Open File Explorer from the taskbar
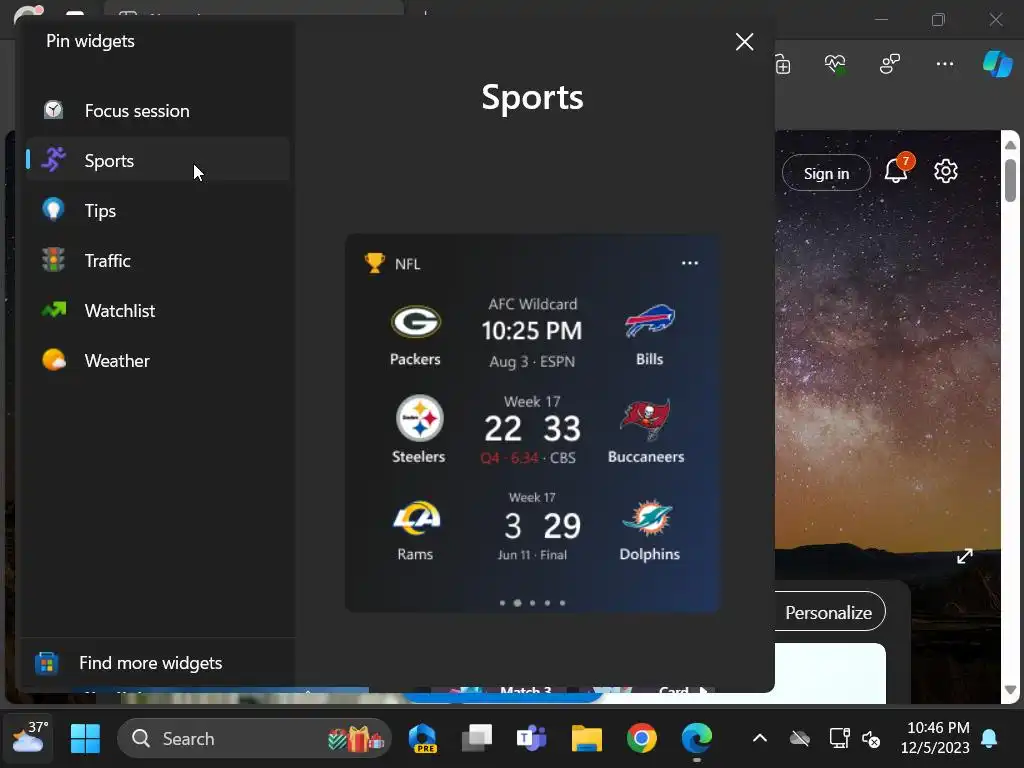The width and height of the screenshot is (1024, 768). 586,739
